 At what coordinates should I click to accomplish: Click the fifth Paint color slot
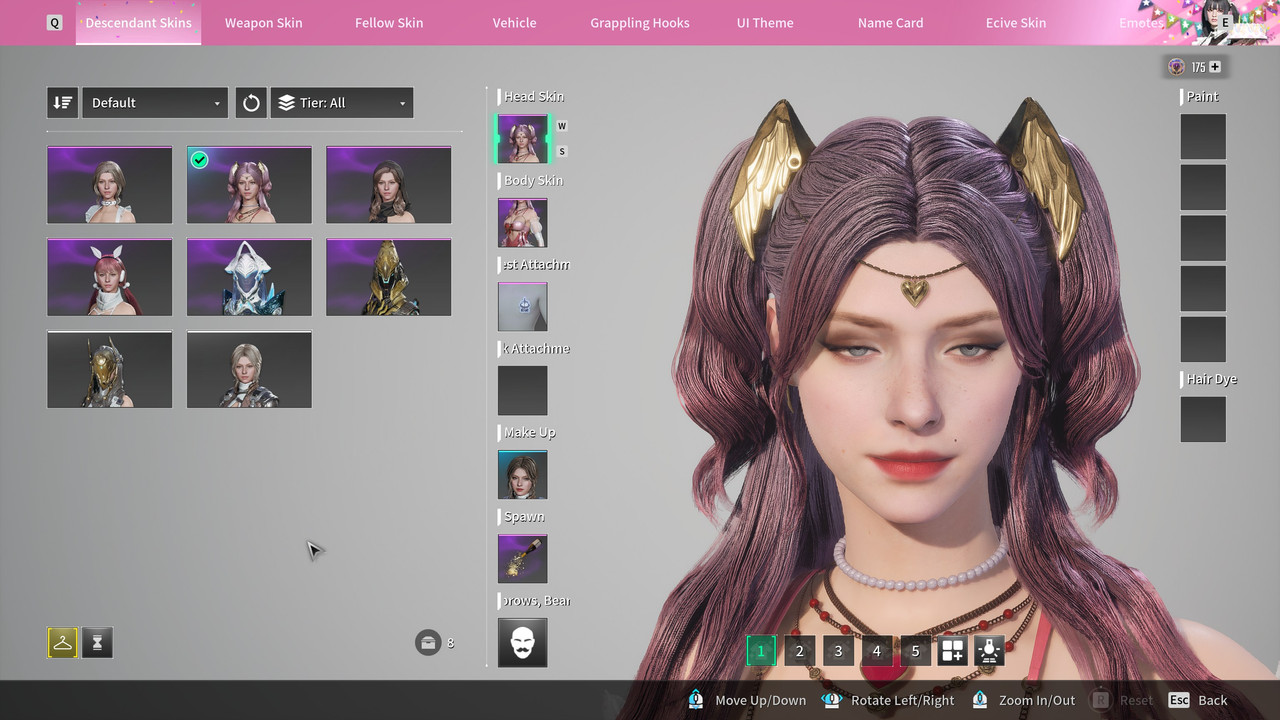[x=1203, y=339]
